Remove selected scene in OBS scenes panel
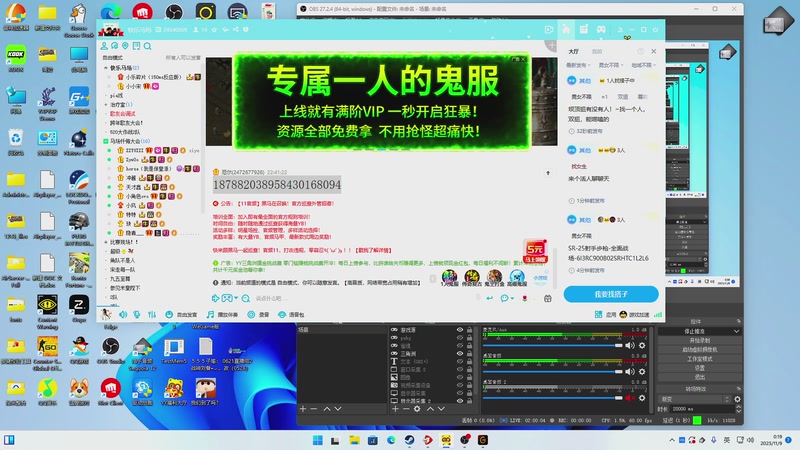Screen dimensions: 800x450 click(x=314, y=409)
